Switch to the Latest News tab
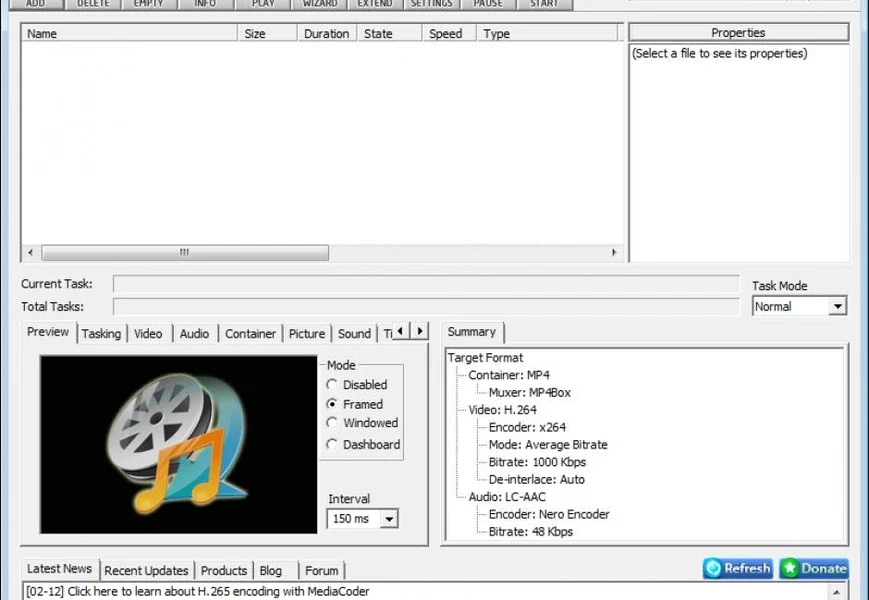This screenshot has width=869, height=600. [x=59, y=568]
